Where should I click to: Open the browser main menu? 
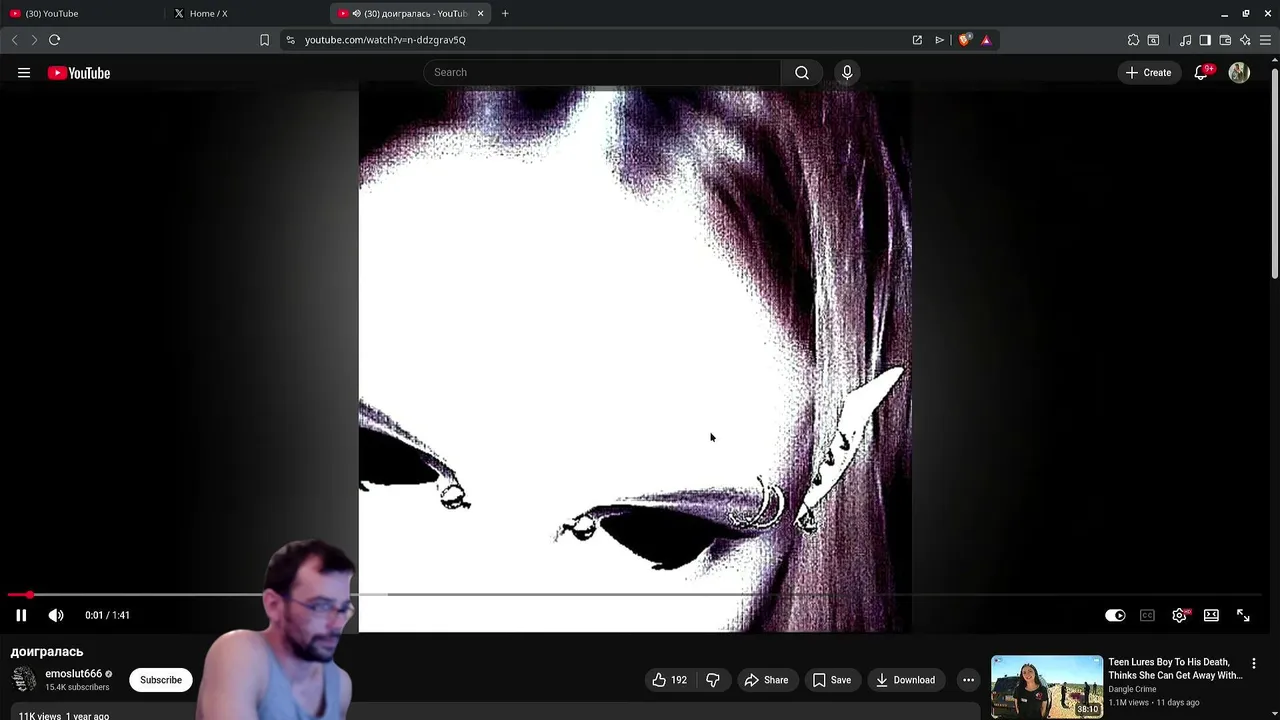(x=1265, y=40)
